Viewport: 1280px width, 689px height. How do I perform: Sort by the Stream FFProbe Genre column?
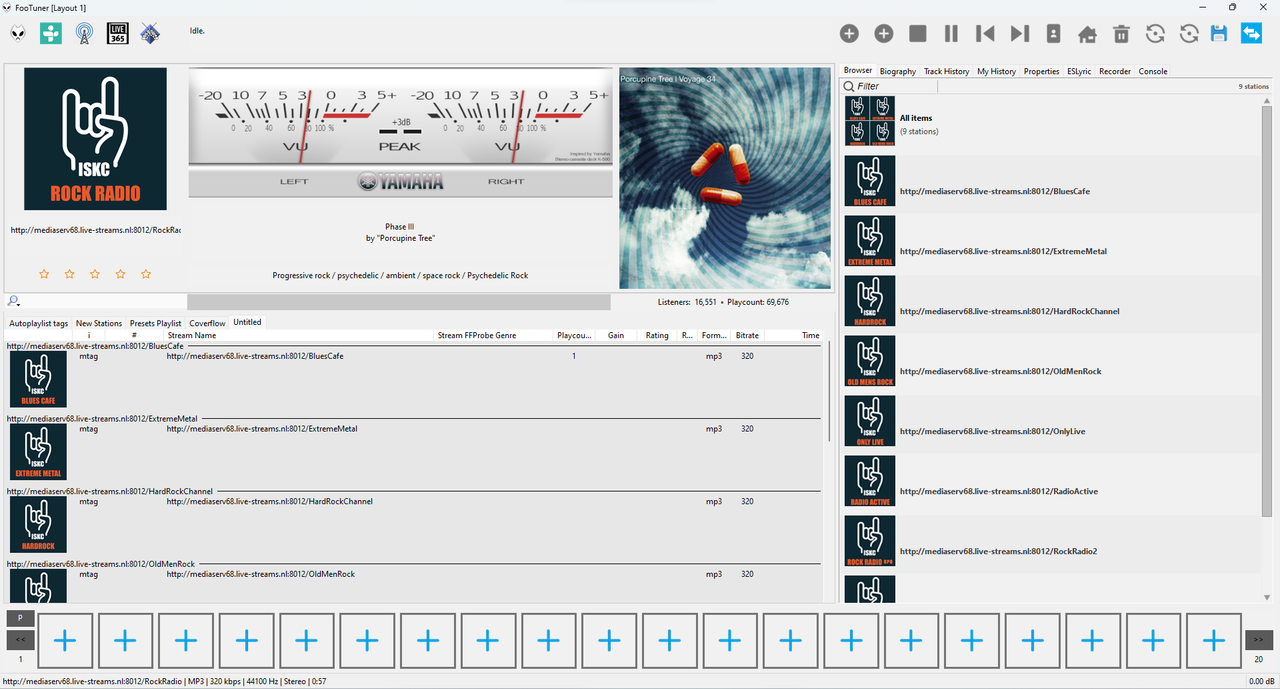494,336
